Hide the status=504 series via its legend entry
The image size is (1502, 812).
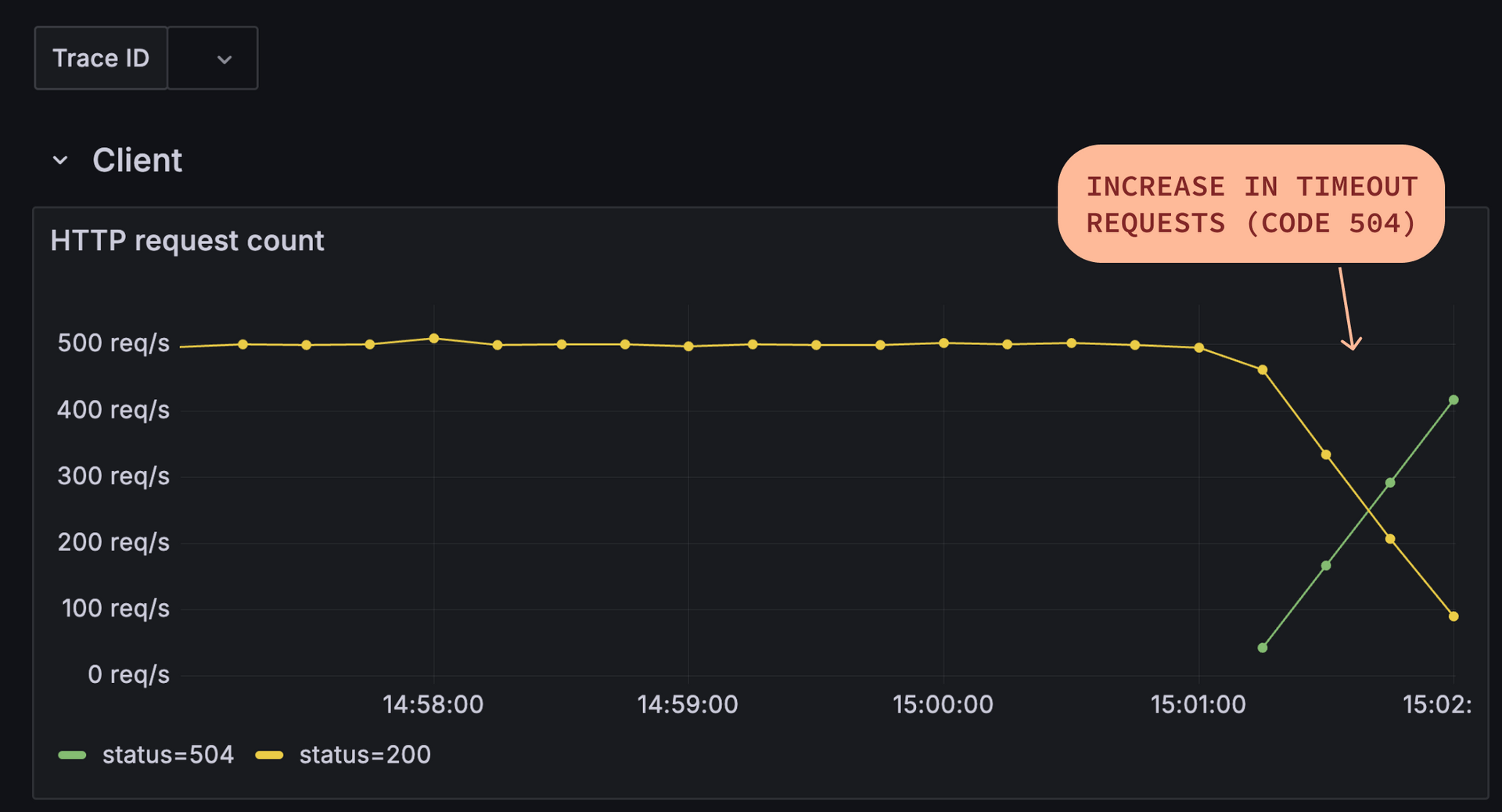167,754
